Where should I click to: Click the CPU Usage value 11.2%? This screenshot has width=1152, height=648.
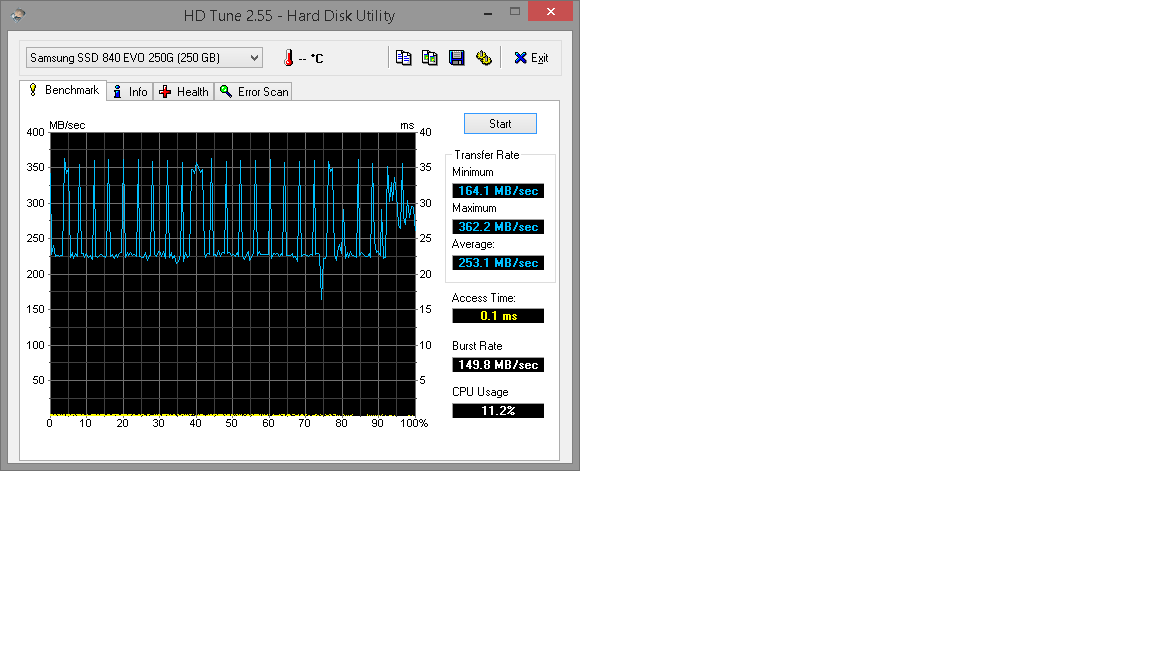tap(498, 411)
